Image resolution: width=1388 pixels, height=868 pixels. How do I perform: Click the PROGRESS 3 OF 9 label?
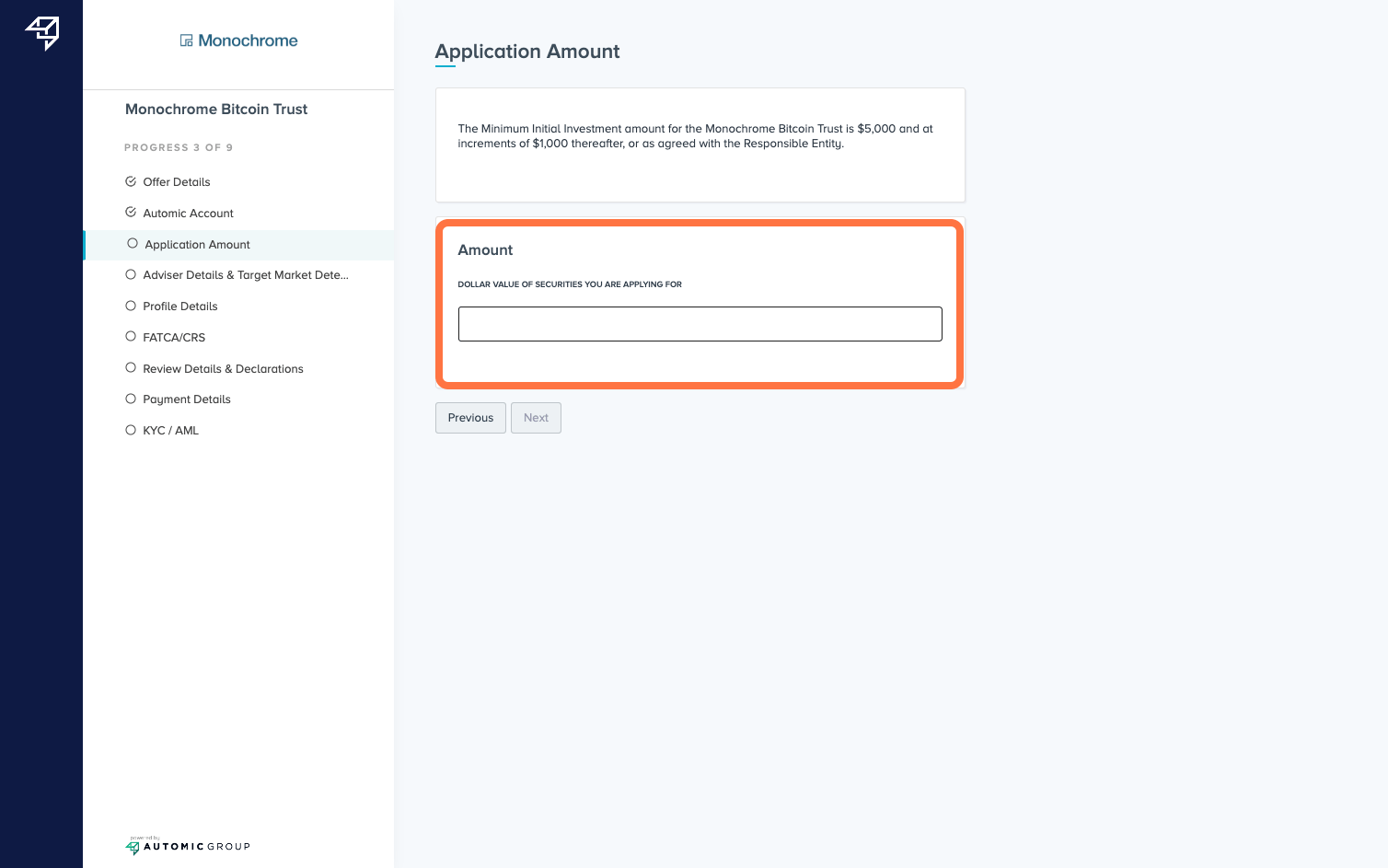179,147
